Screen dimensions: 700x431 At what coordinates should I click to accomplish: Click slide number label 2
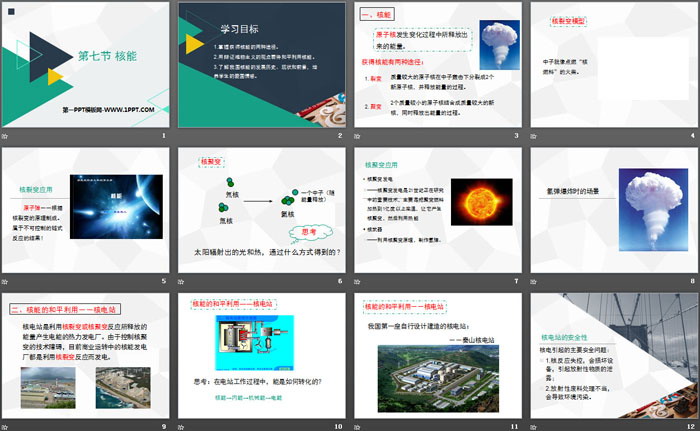[x=340, y=135]
